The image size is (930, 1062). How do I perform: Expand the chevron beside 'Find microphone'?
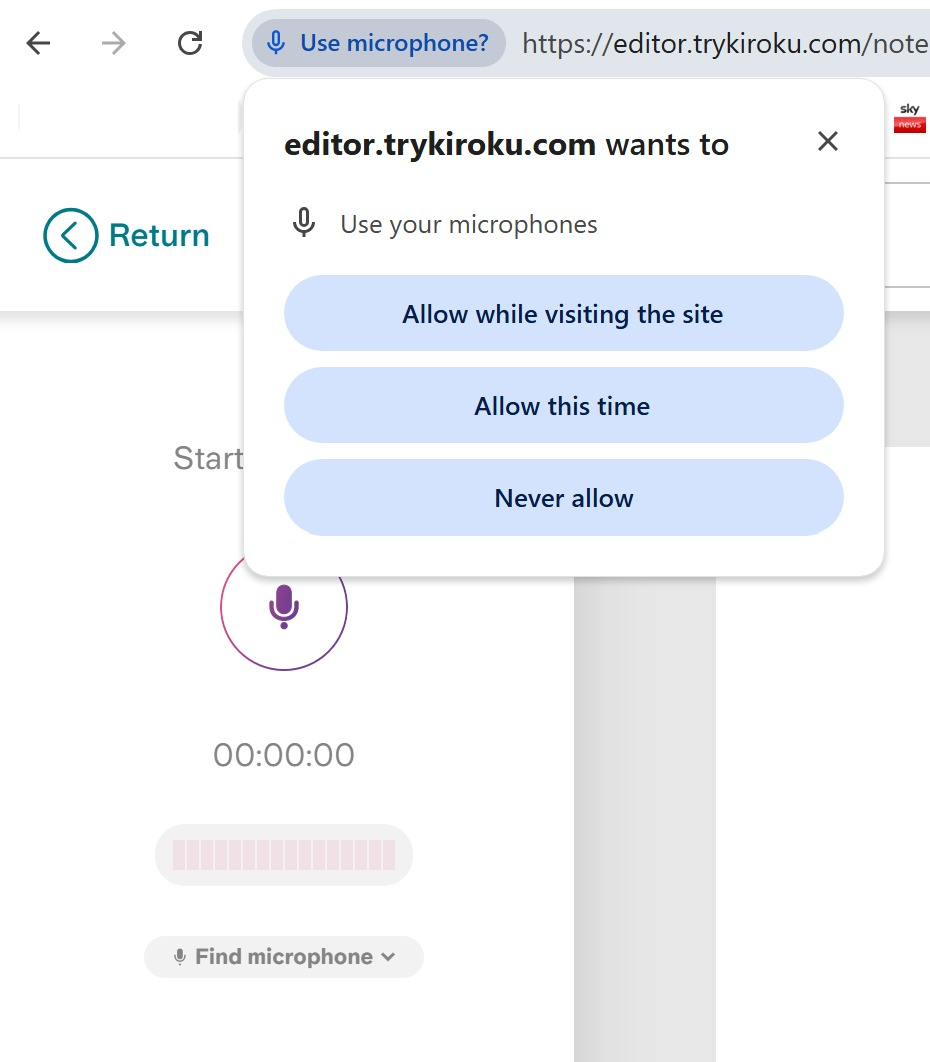click(x=389, y=957)
